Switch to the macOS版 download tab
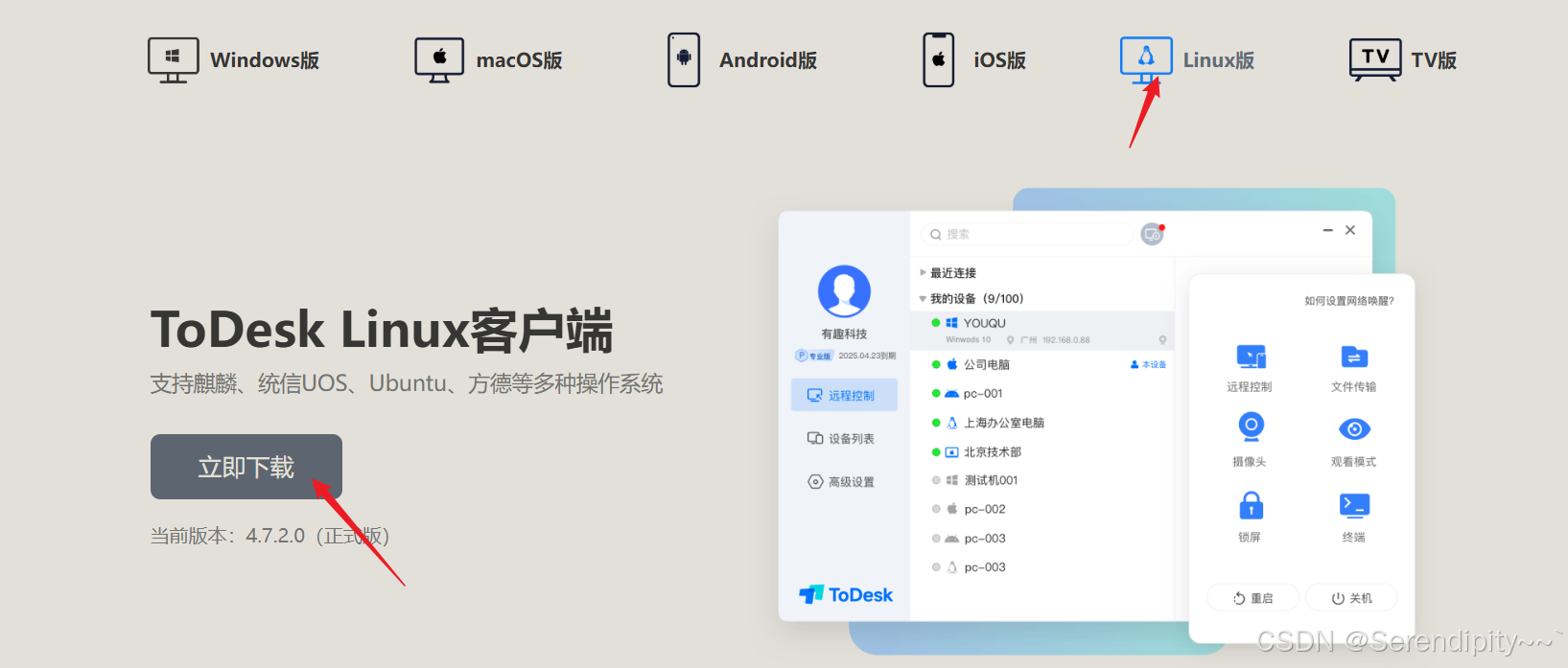 tap(489, 60)
